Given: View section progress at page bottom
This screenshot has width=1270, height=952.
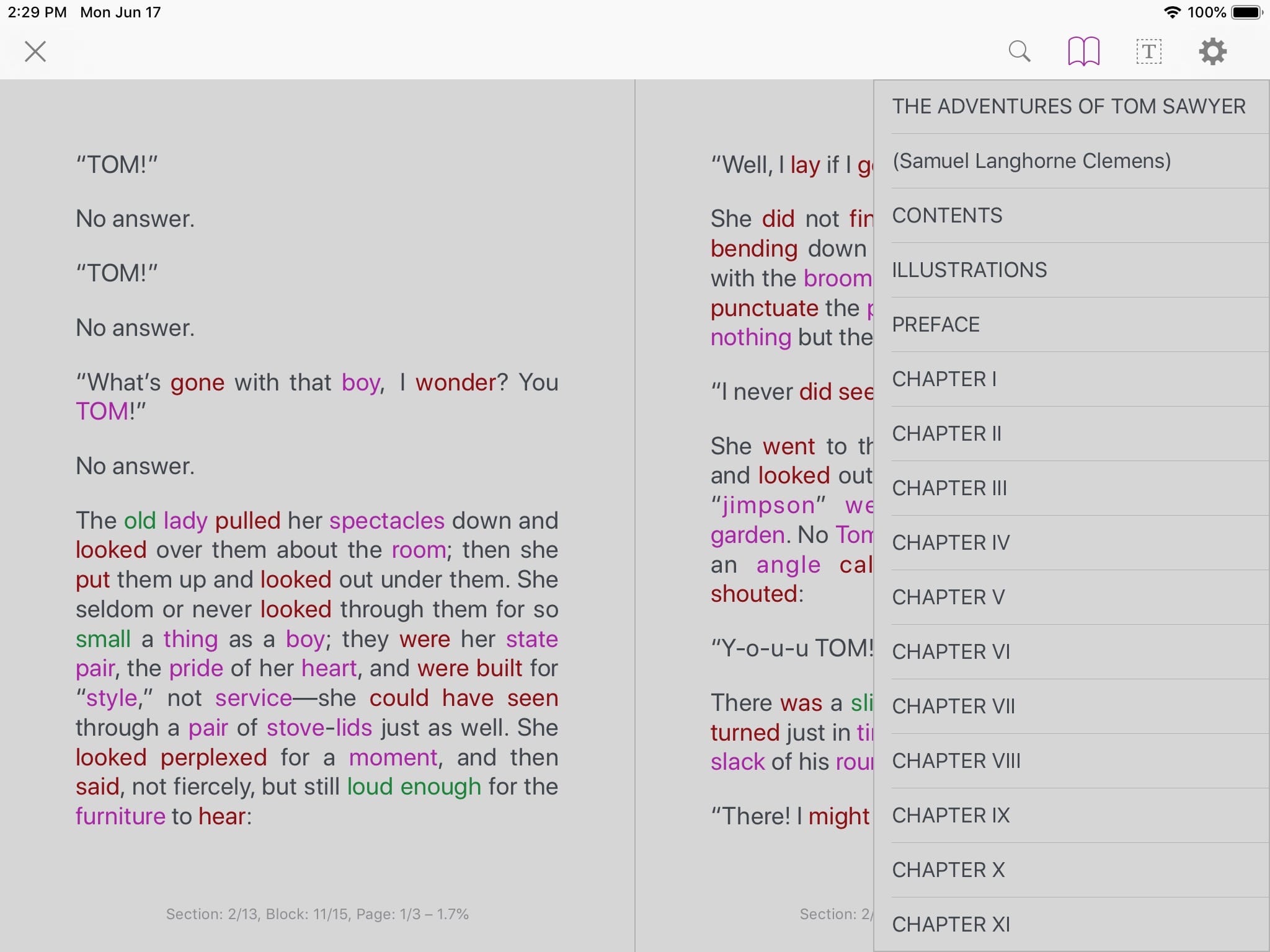Looking at the screenshot, I should coord(318,913).
